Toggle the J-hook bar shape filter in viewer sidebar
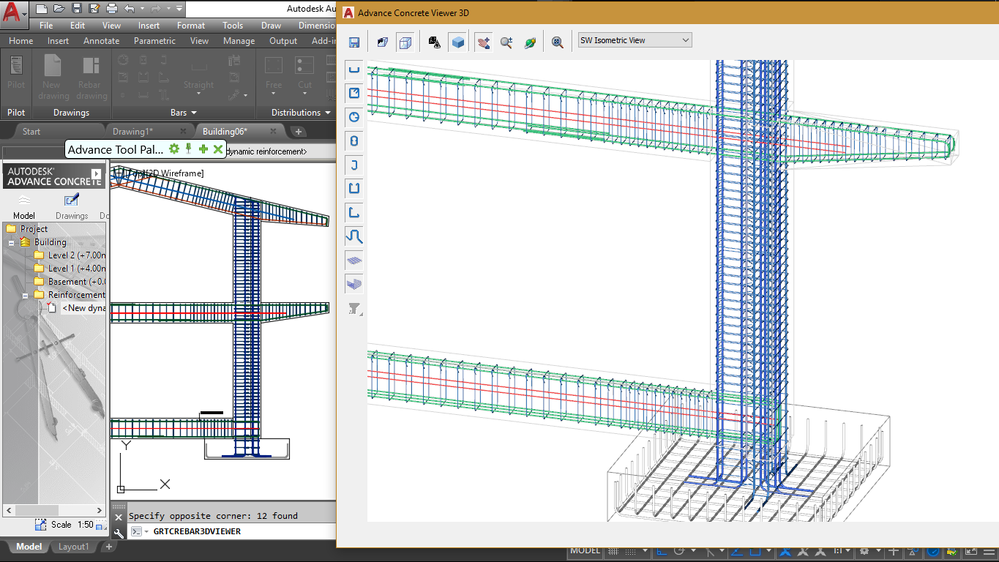Image resolution: width=999 pixels, height=562 pixels. (354, 165)
